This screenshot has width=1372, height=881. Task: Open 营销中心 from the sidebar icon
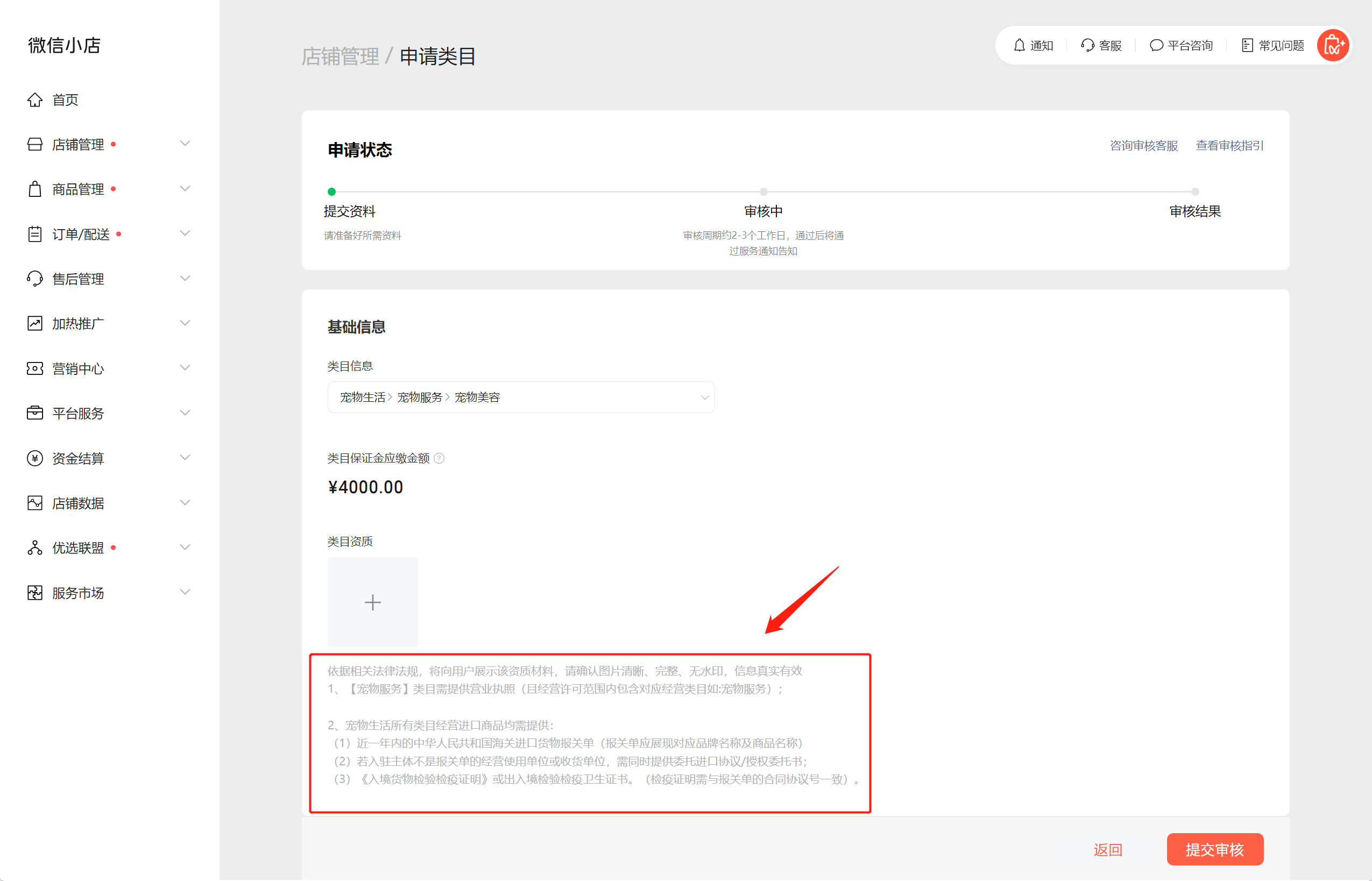(x=35, y=368)
